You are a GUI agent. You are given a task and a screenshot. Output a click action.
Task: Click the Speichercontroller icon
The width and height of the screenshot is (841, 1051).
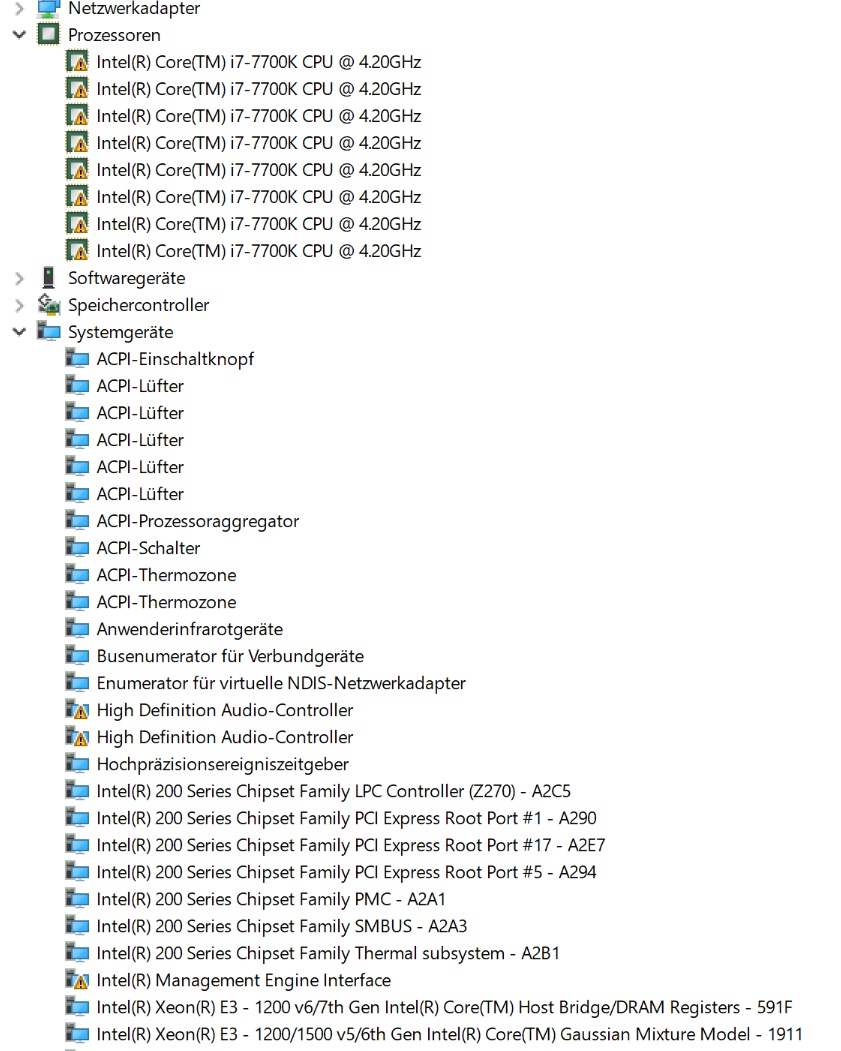(x=48, y=304)
